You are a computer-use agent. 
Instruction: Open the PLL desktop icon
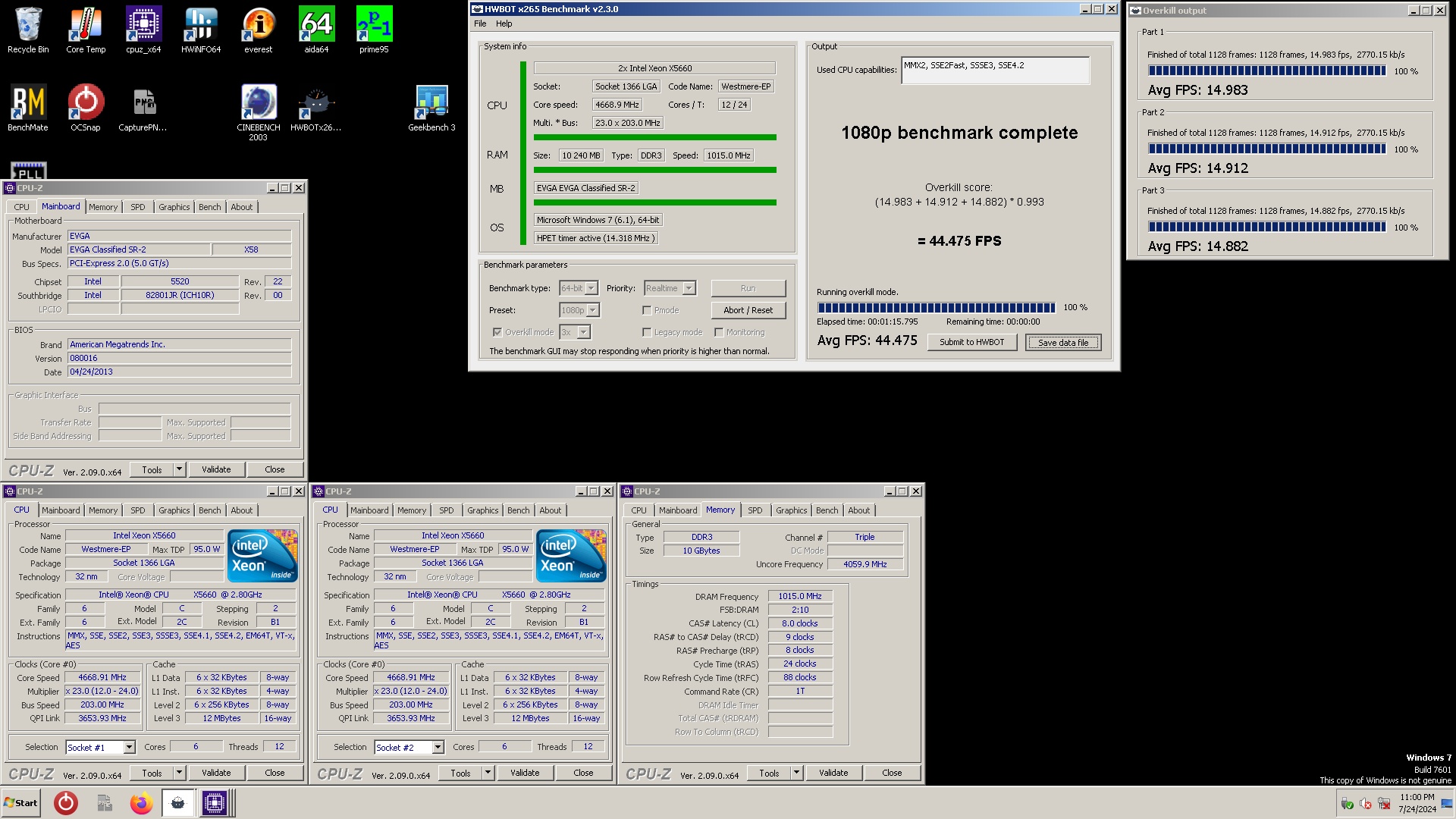29,171
